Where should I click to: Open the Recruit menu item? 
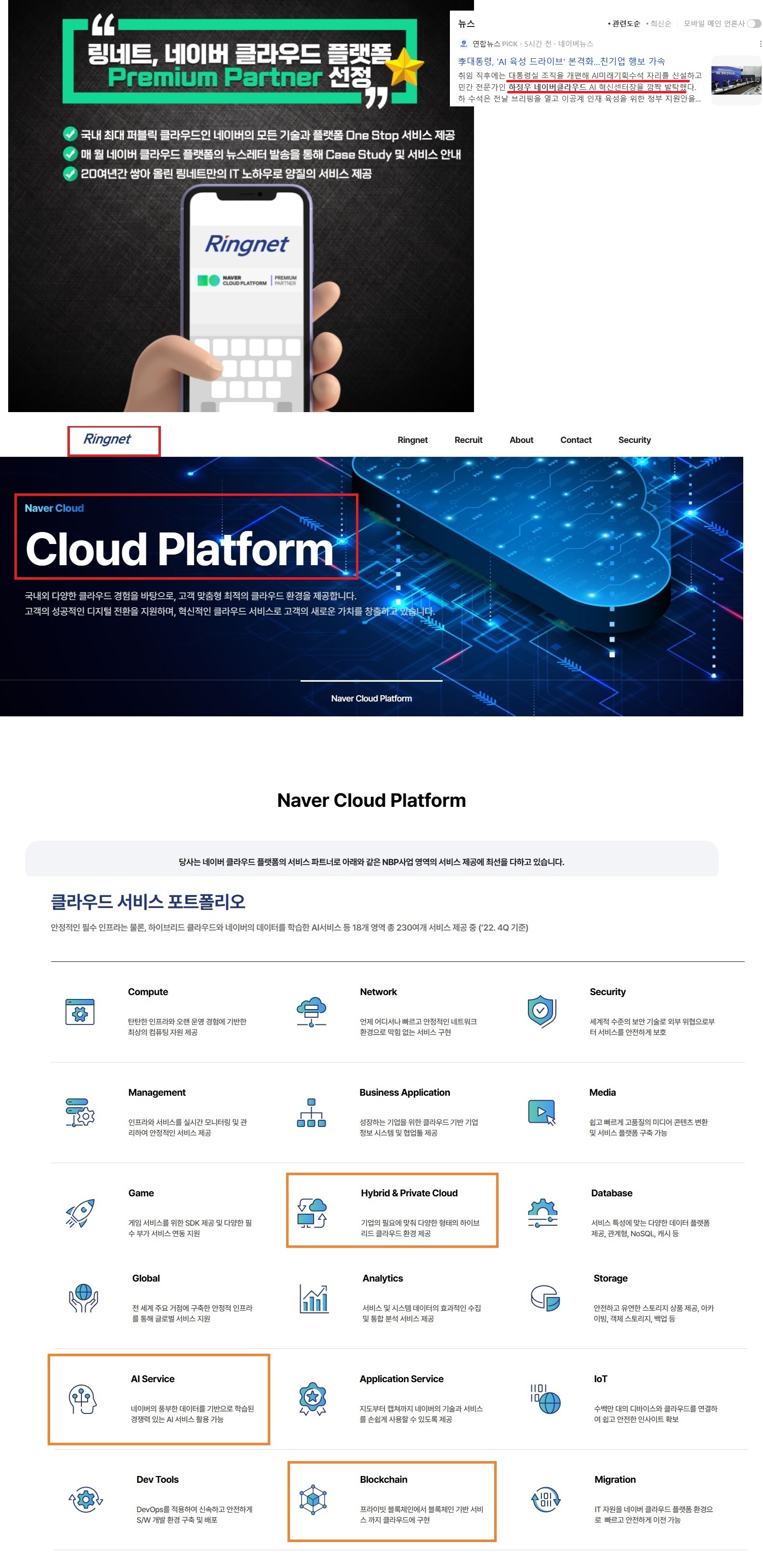(468, 440)
